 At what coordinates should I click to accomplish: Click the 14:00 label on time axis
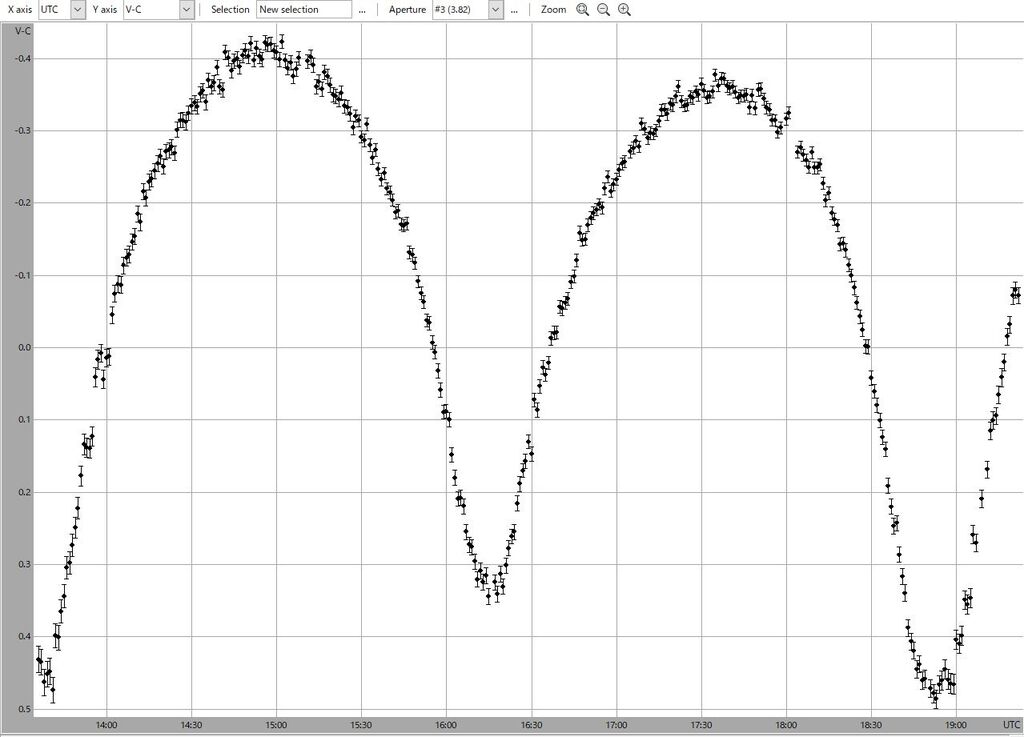[x=106, y=725]
